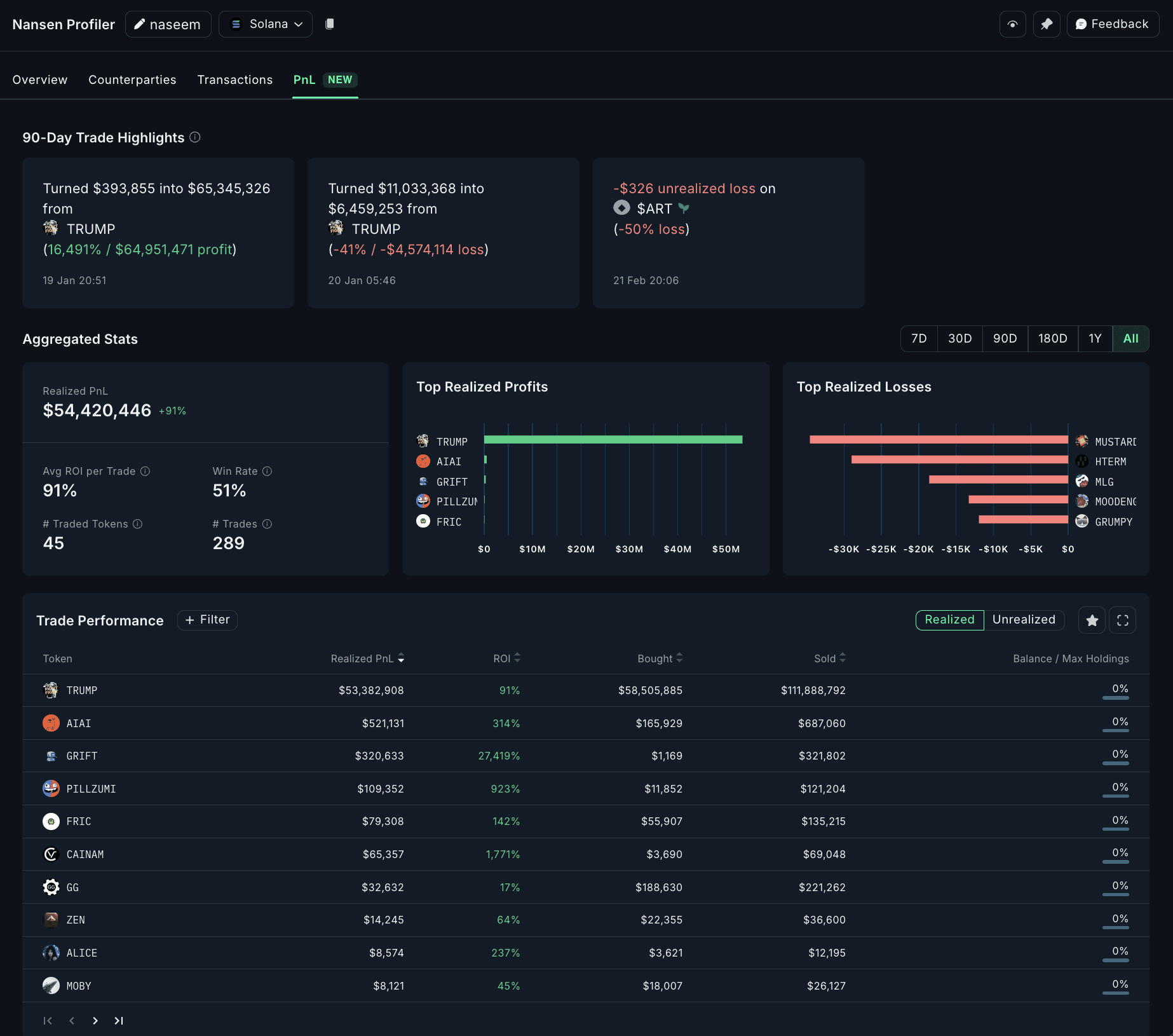Click AIAI token icon in table row

pos(51,723)
